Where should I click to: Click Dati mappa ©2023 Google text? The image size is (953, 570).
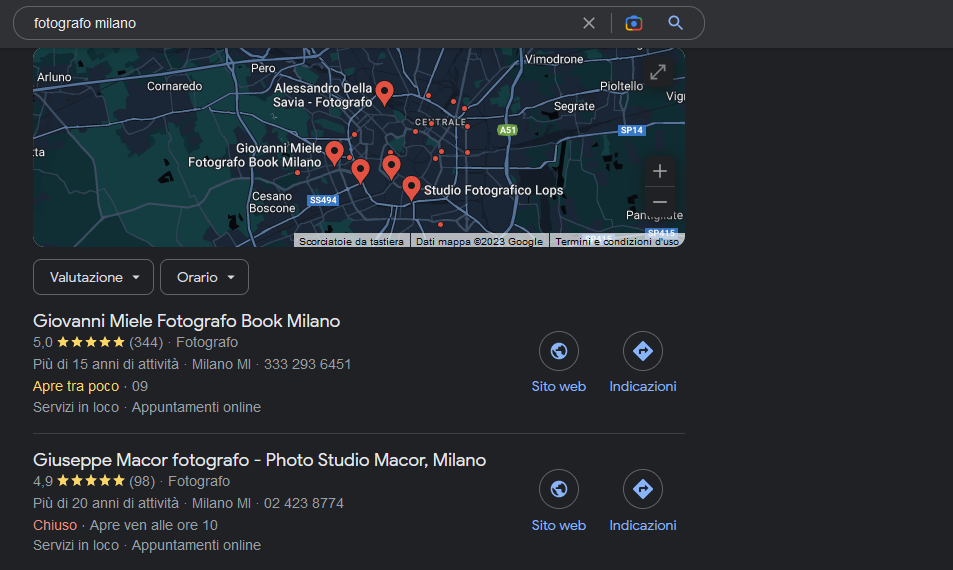[x=480, y=241]
